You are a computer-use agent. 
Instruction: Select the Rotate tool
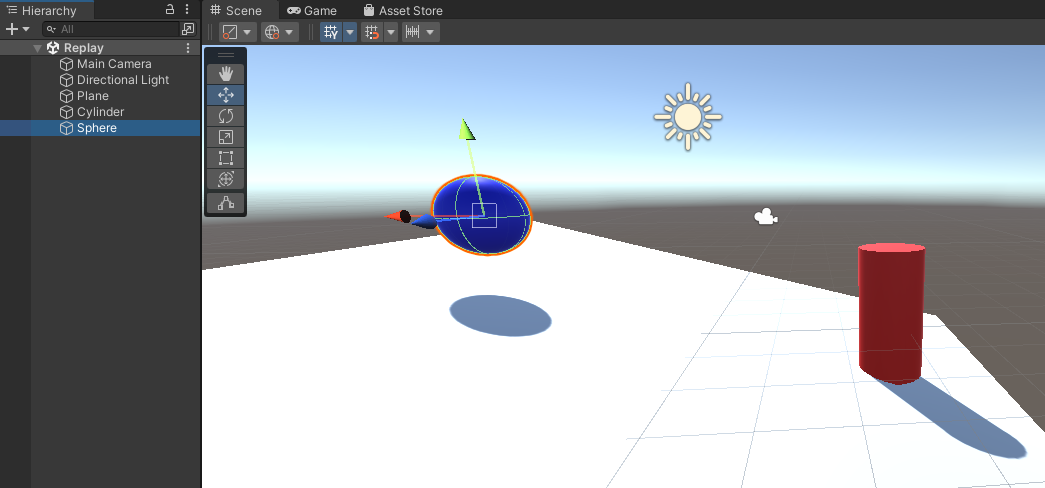click(225, 116)
